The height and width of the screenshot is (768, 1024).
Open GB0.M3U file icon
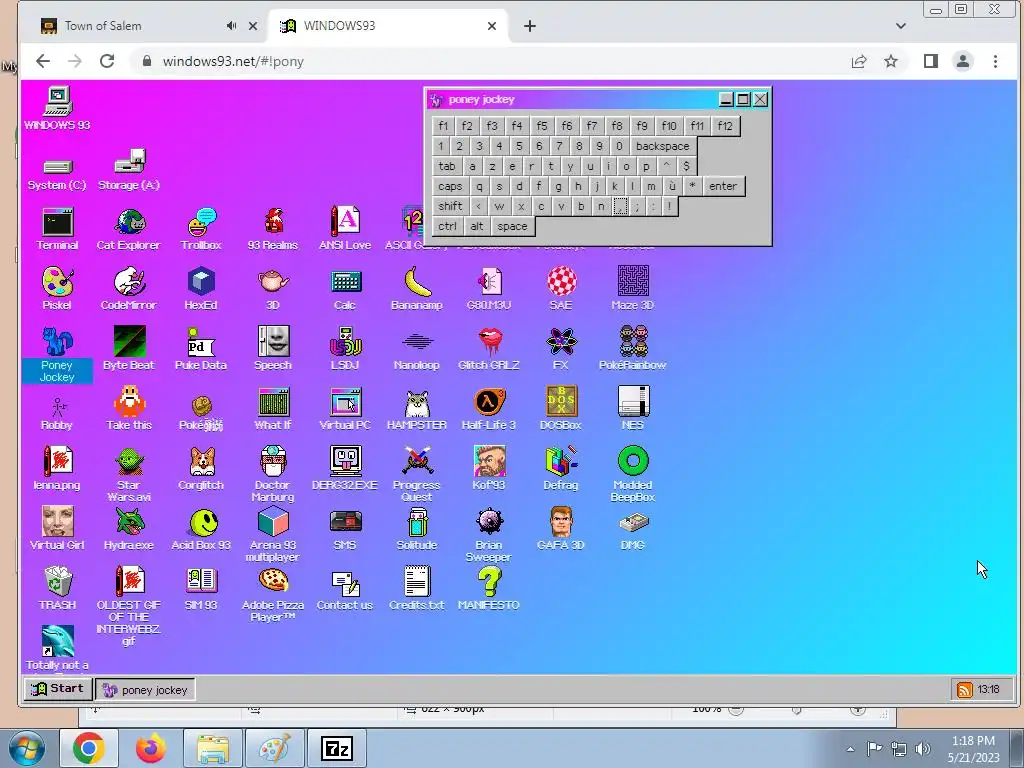[488, 289]
